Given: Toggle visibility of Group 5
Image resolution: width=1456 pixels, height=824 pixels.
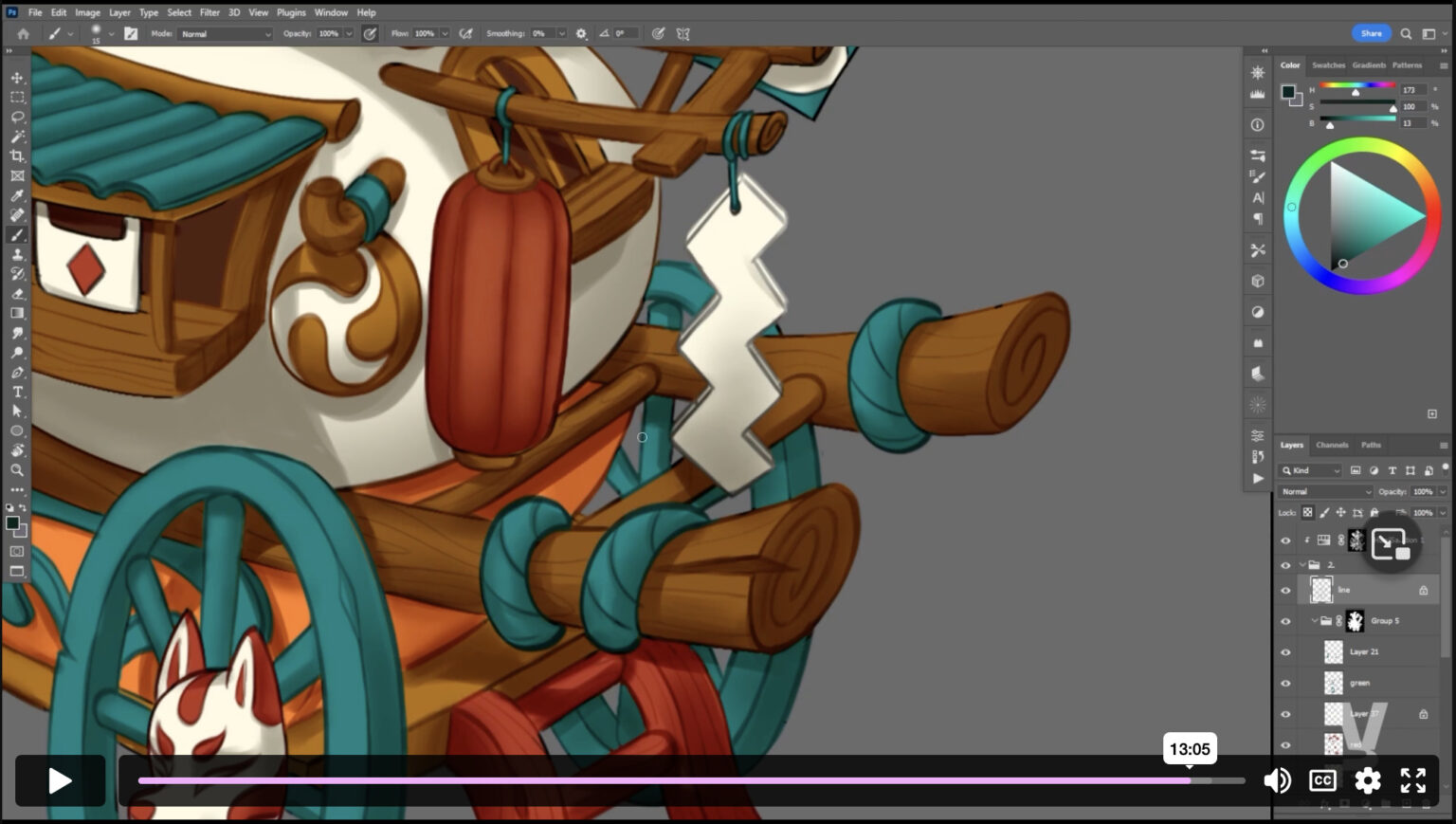Looking at the screenshot, I should 1285,621.
